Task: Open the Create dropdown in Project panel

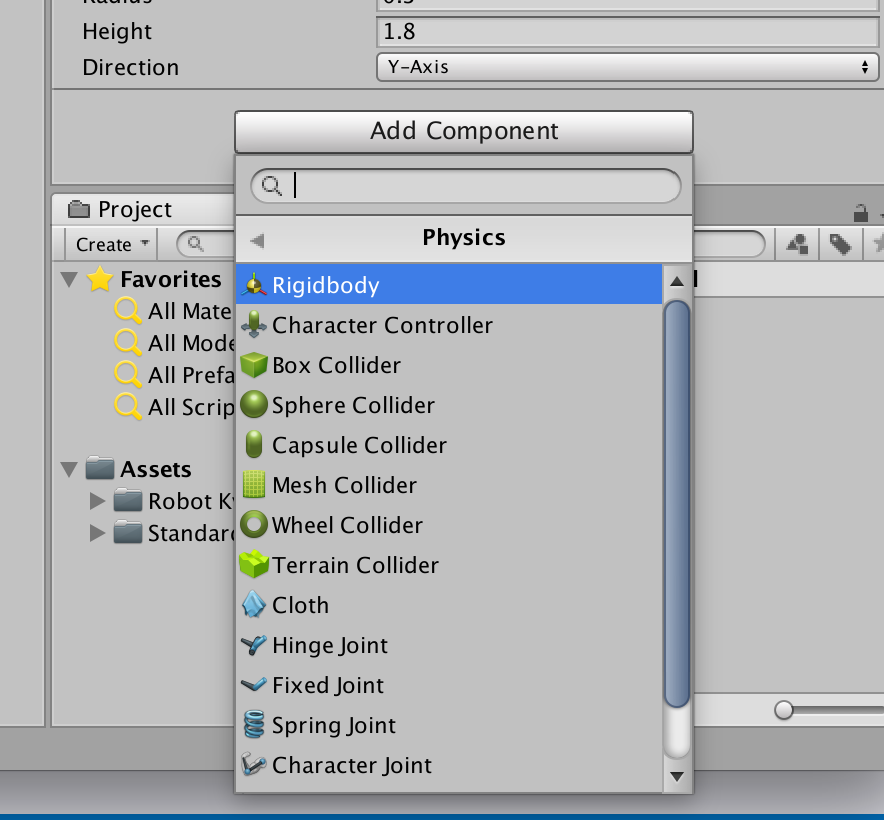Action: (x=109, y=244)
